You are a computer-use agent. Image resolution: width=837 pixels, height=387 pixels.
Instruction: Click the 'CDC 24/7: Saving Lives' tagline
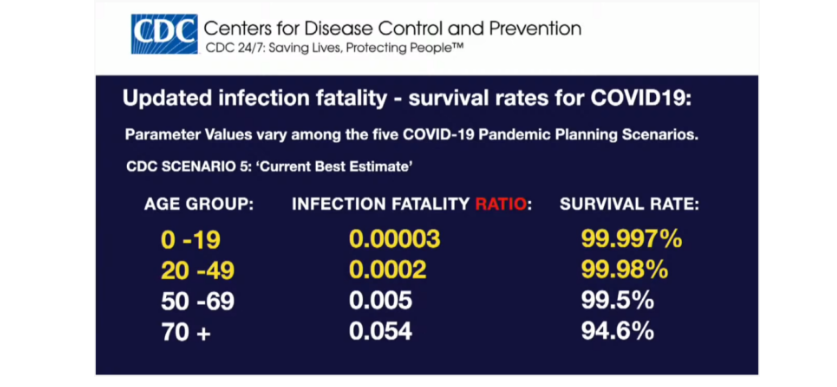tap(335, 48)
